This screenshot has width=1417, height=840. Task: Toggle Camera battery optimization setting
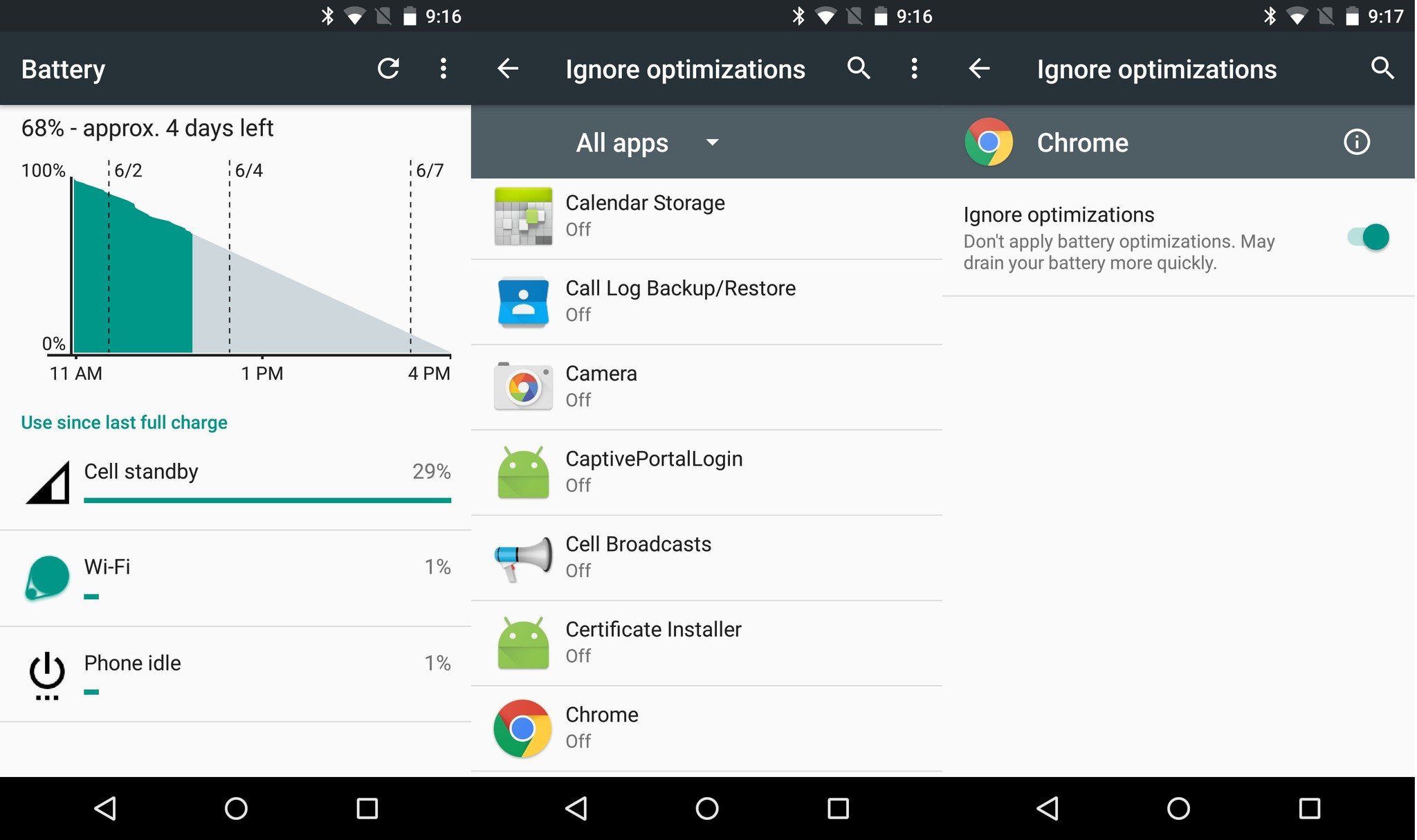[707, 384]
